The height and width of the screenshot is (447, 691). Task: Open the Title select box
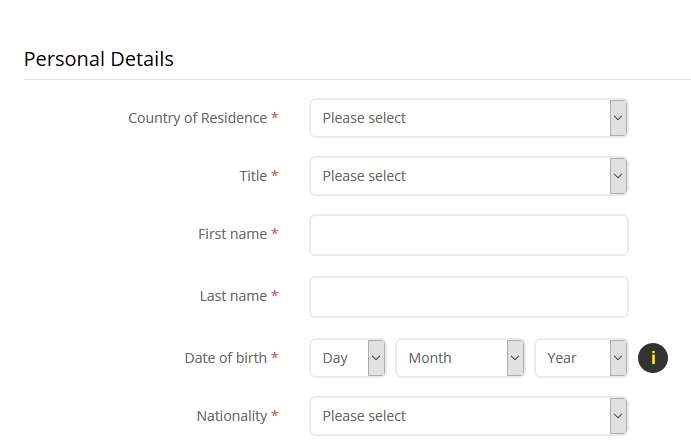tap(468, 176)
